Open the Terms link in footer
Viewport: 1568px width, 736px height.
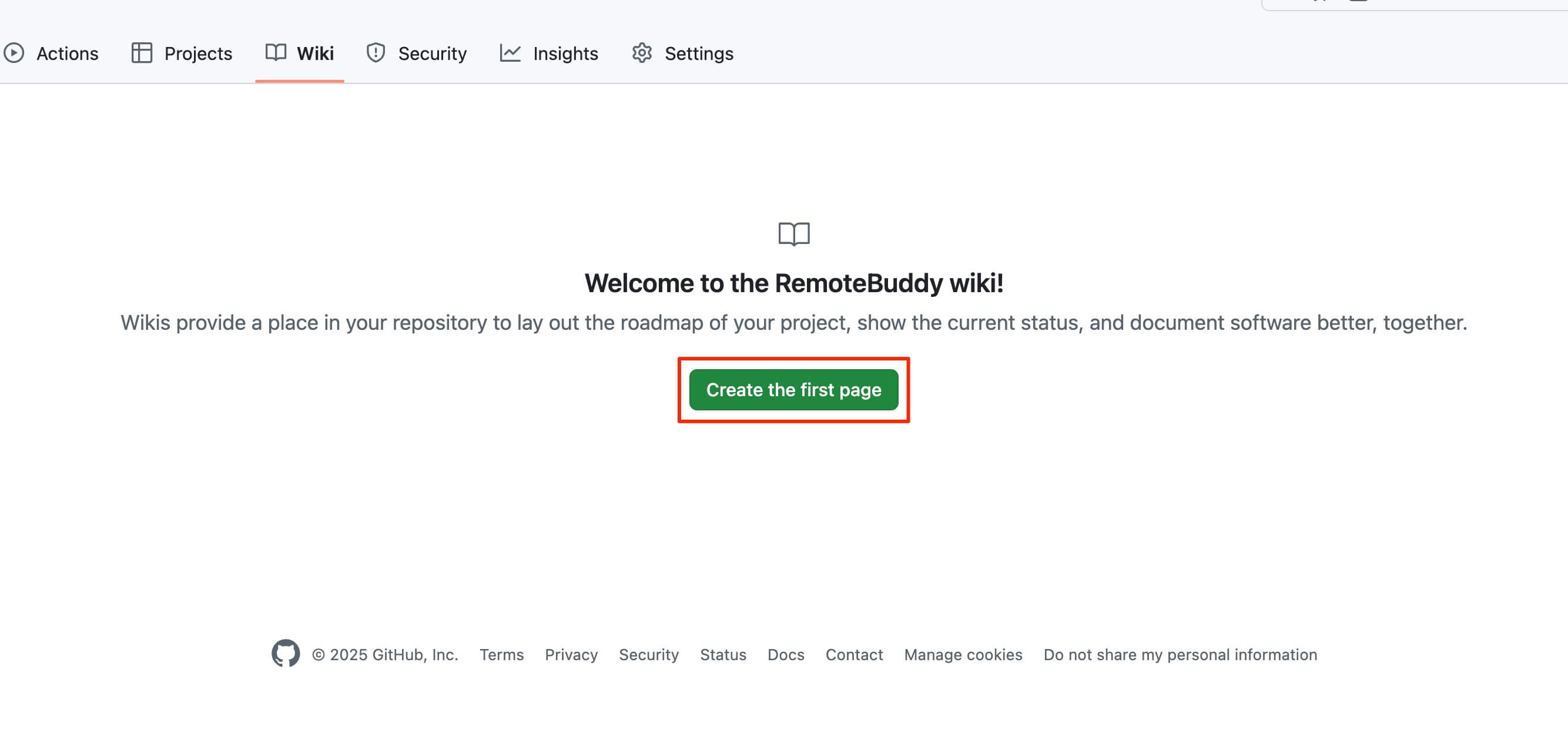tap(501, 654)
